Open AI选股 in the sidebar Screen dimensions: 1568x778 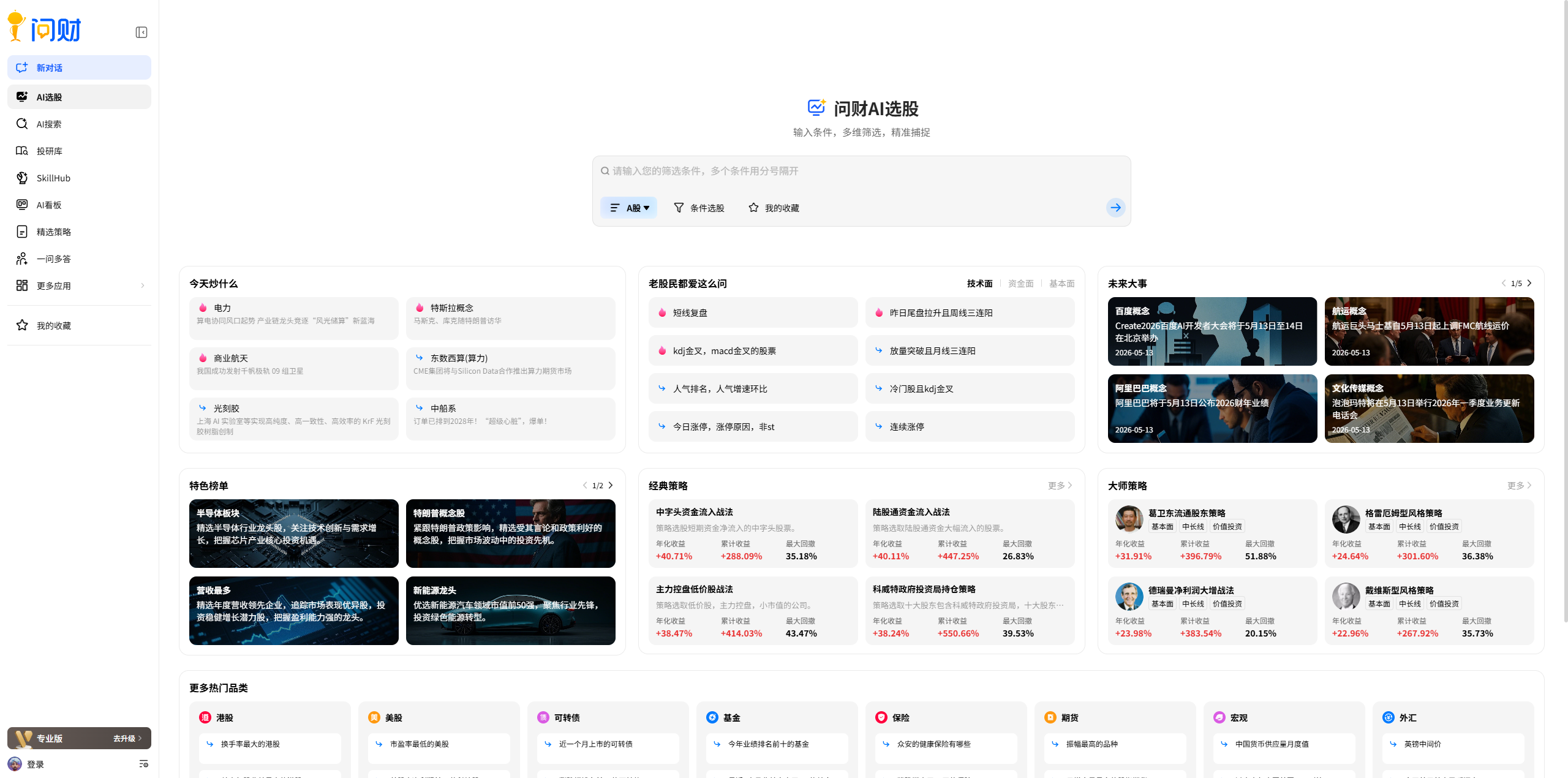tap(79, 97)
